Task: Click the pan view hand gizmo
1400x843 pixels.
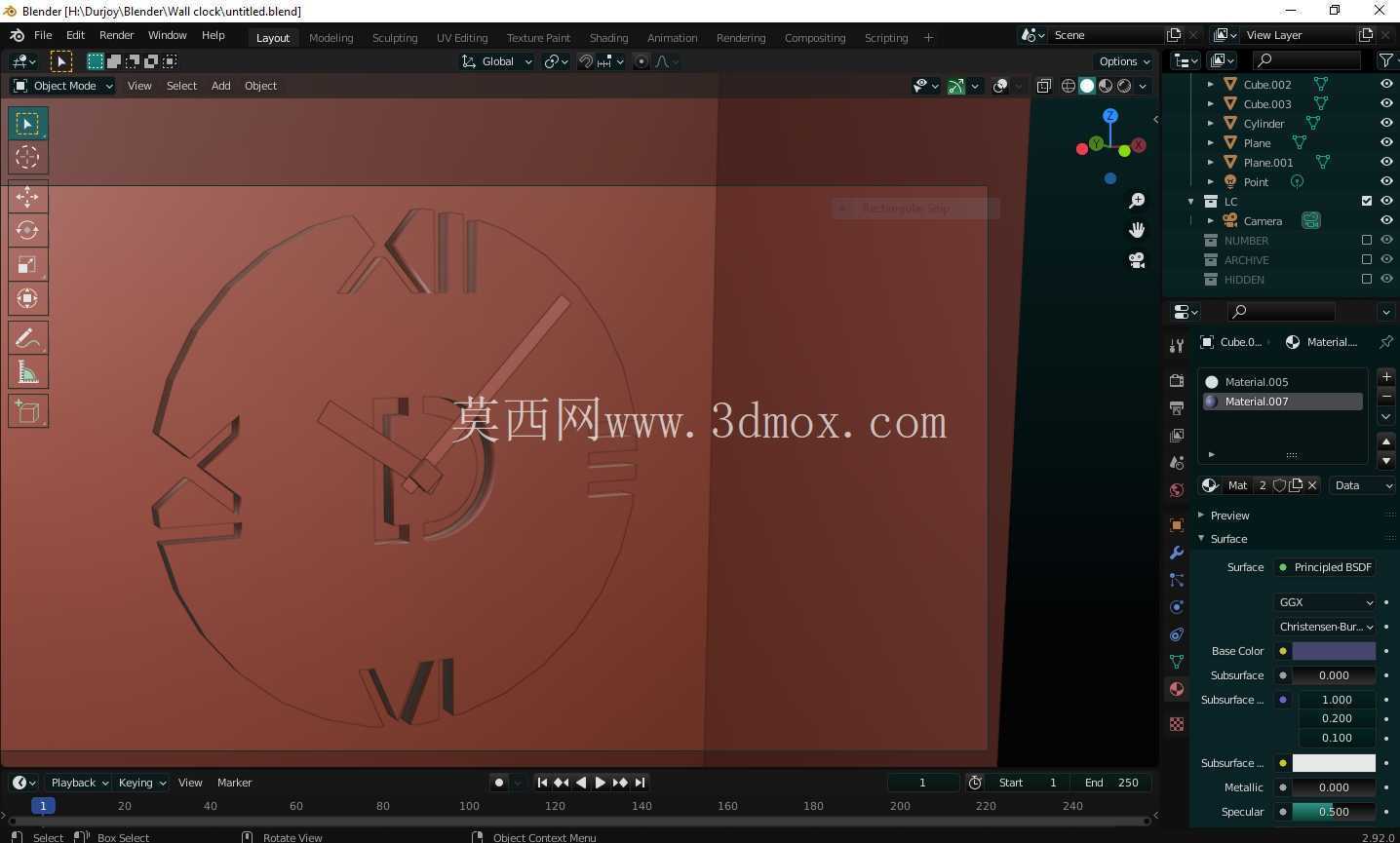Action: point(1137,230)
